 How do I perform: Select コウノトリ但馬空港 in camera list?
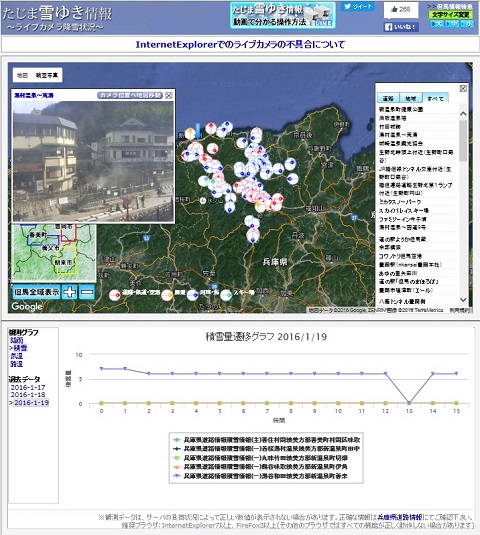click(x=401, y=256)
